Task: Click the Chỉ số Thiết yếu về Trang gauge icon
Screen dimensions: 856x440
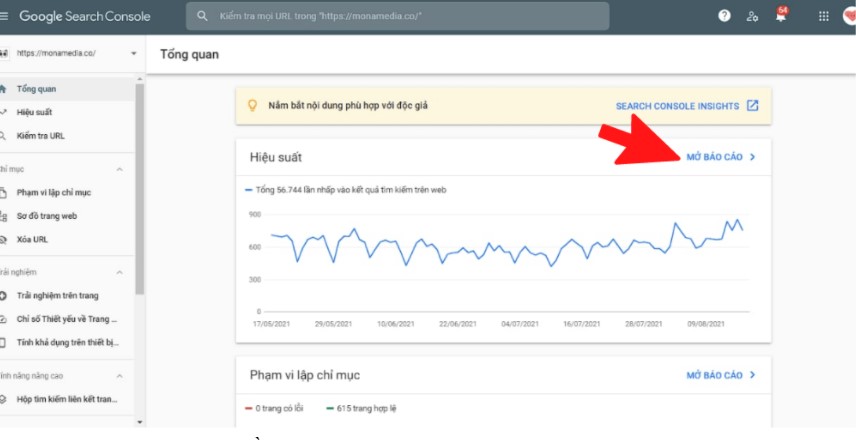Action: point(3,319)
